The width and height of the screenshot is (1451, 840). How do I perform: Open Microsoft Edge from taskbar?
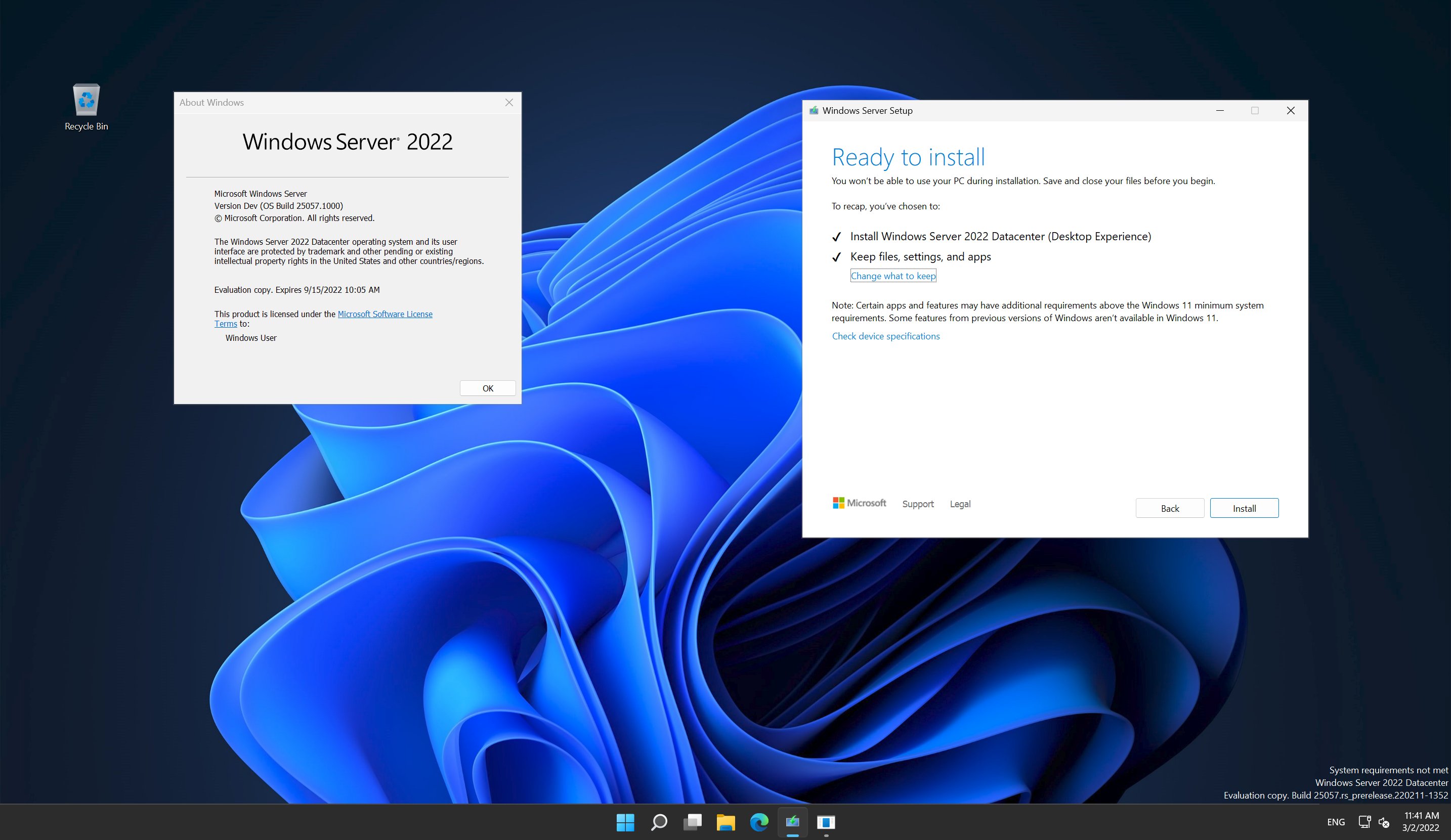(x=759, y=822)
